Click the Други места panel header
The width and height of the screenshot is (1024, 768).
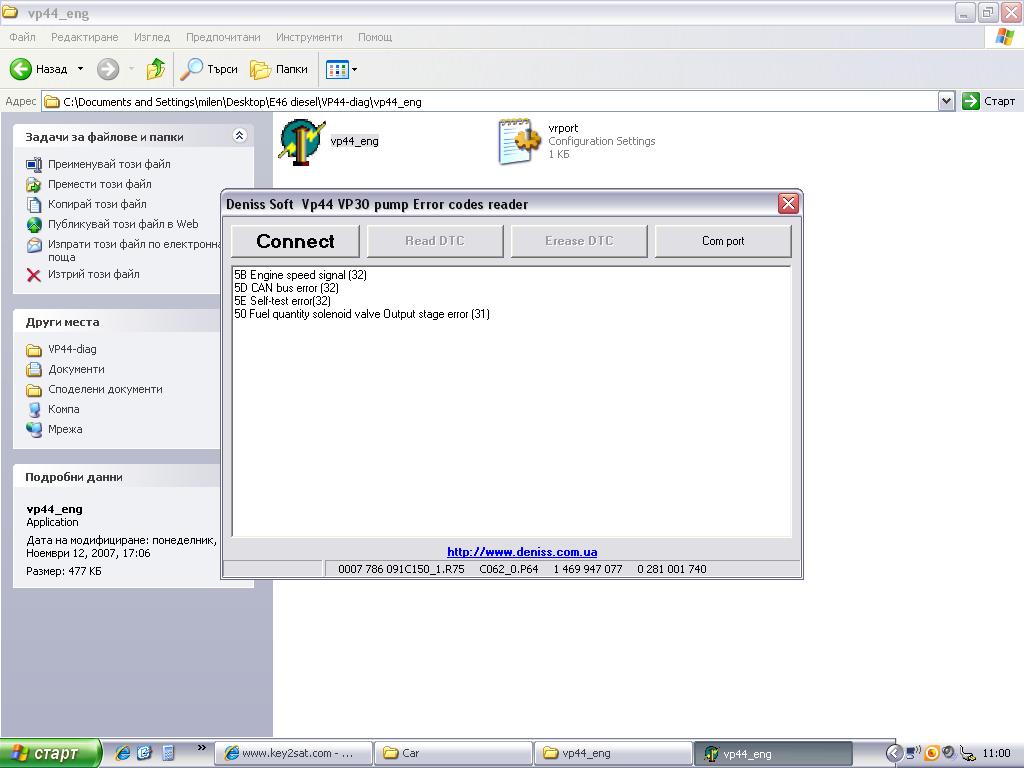click(118, 322)
